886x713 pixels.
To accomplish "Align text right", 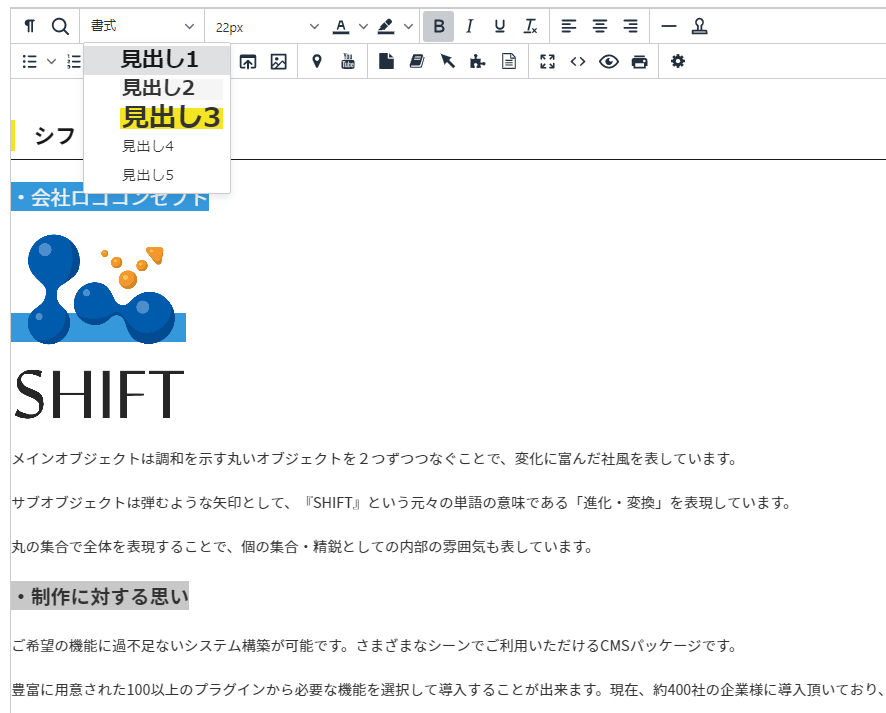I will coord(630,26).
